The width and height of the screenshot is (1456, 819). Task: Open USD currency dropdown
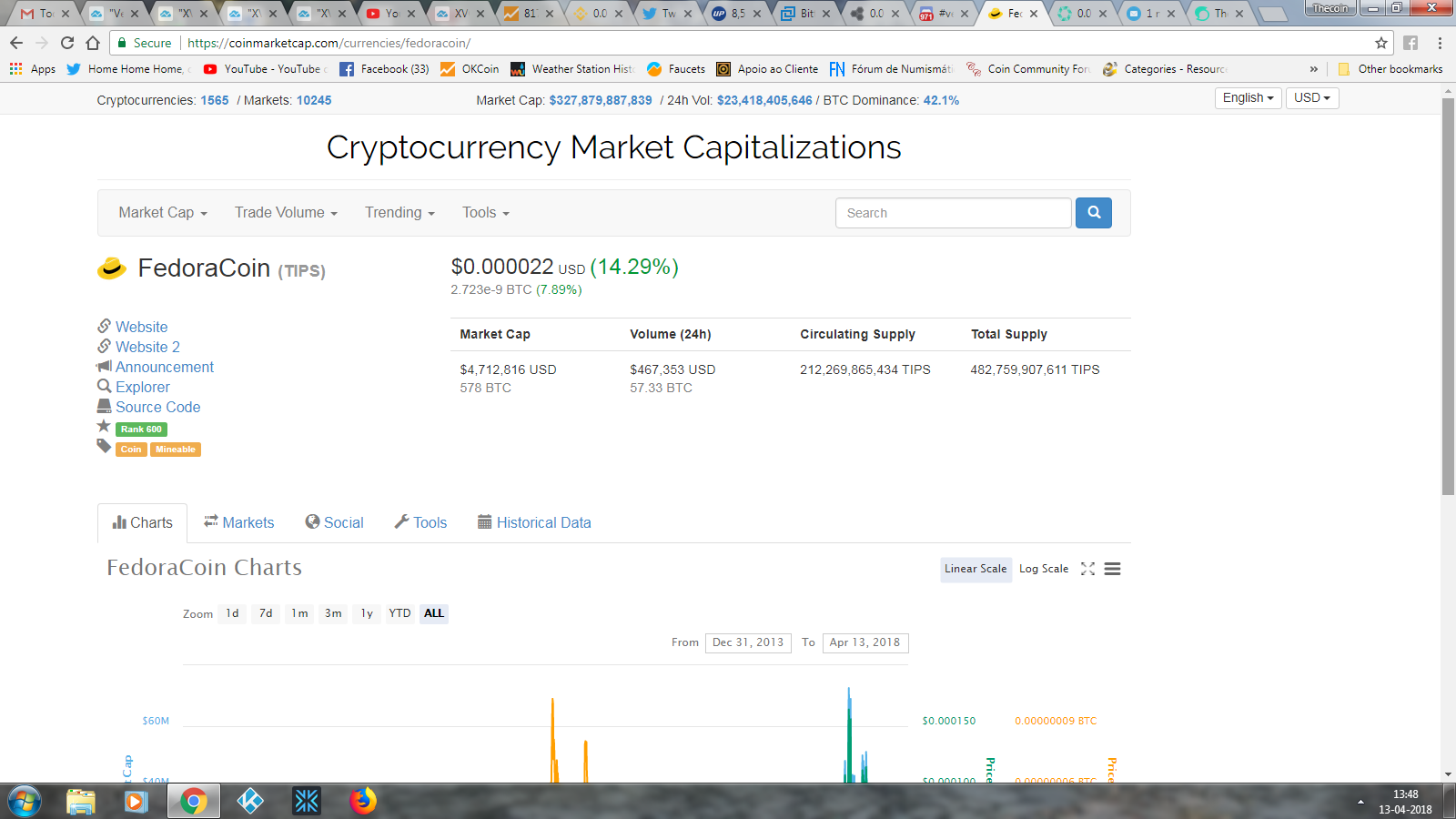(1312, 97)
